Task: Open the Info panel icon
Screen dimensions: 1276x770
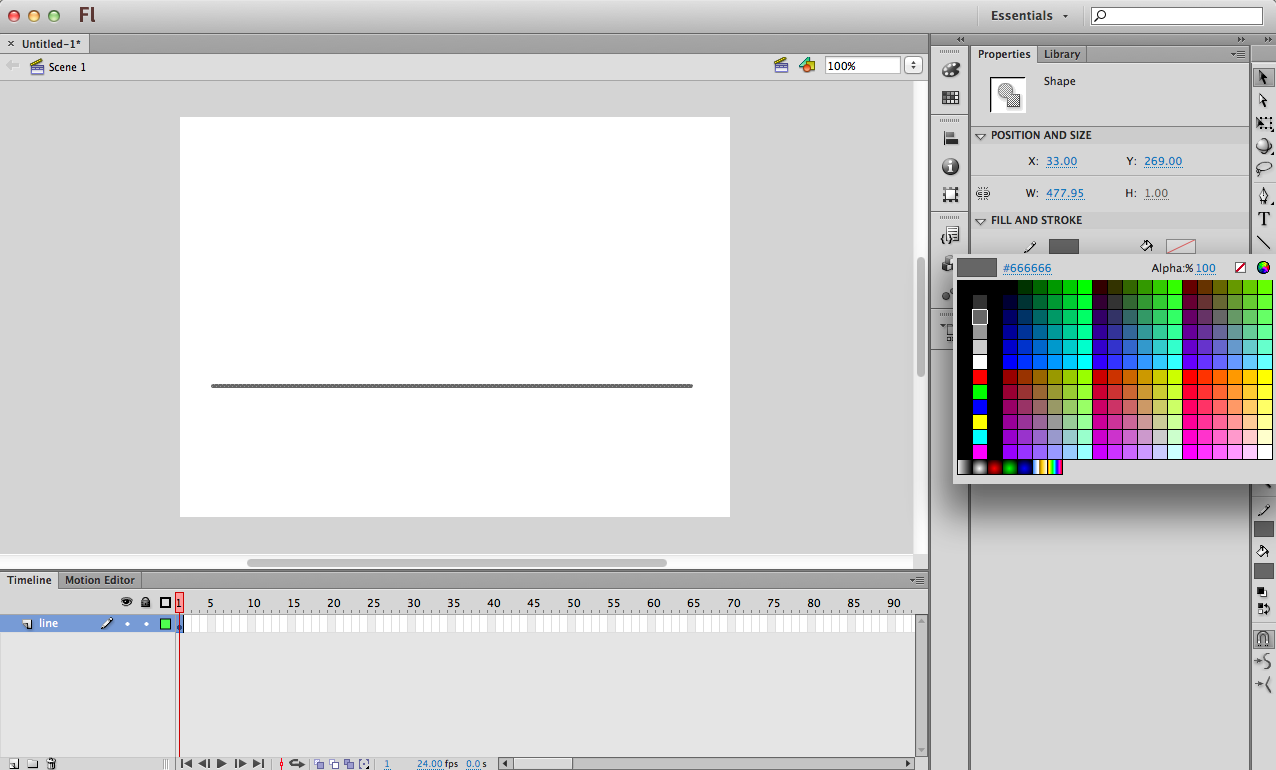Action: [x=950, y=167]
